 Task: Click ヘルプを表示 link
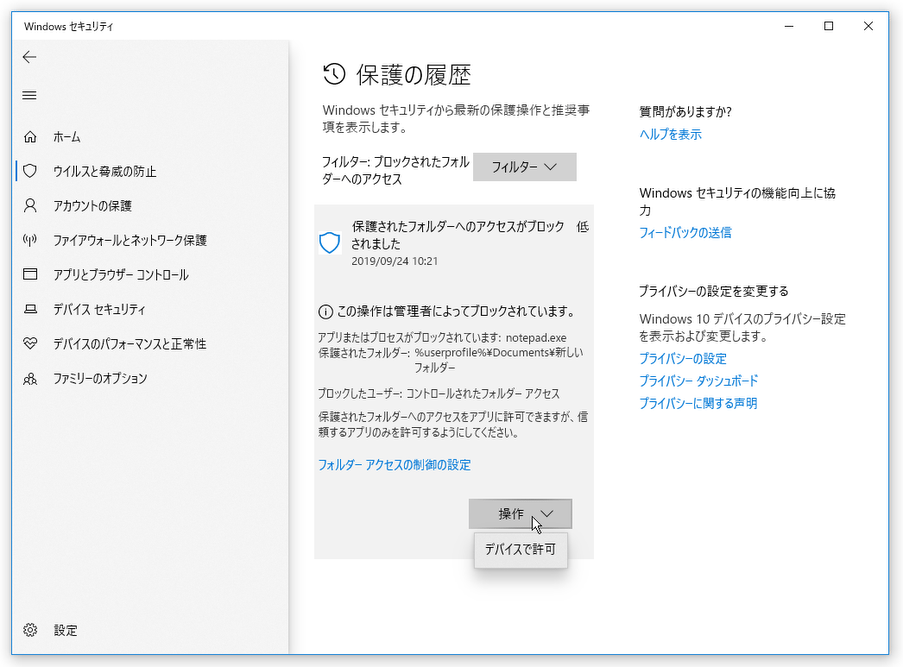click(x=670, y=134)
